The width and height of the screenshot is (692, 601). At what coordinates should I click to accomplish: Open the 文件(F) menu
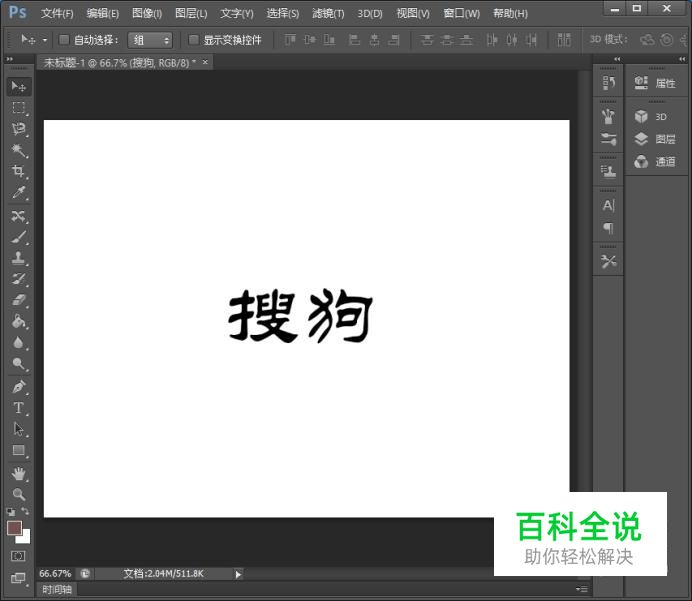pyautogui.click(x=57, y=14)
